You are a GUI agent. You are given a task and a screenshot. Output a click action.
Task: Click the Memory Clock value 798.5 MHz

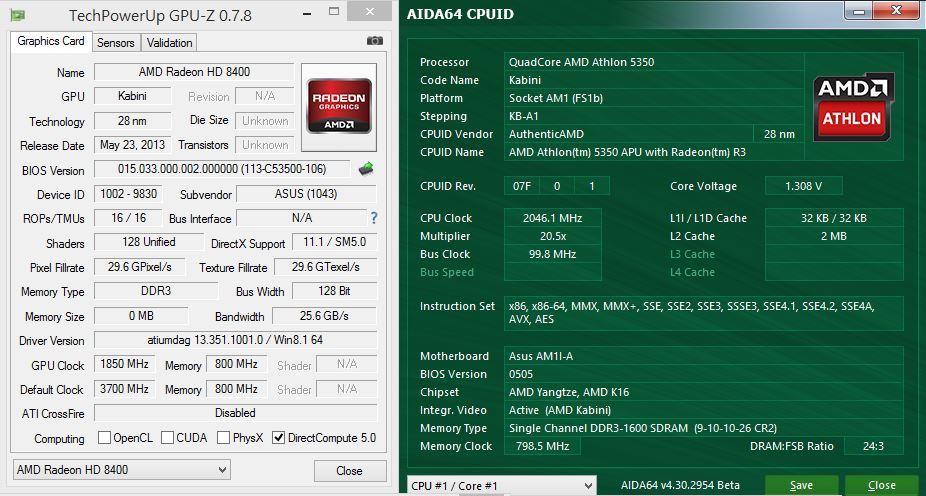click(542, 446)
